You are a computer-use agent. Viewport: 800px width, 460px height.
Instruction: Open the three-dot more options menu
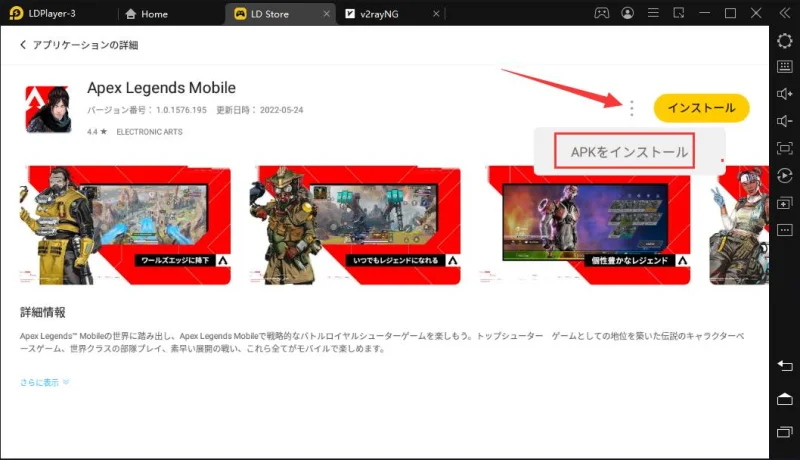tap(632, 108)
